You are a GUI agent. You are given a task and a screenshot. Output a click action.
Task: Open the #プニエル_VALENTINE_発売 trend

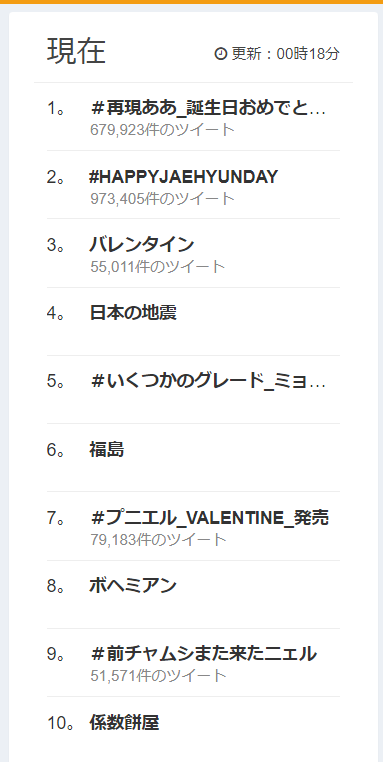point(209,518)
